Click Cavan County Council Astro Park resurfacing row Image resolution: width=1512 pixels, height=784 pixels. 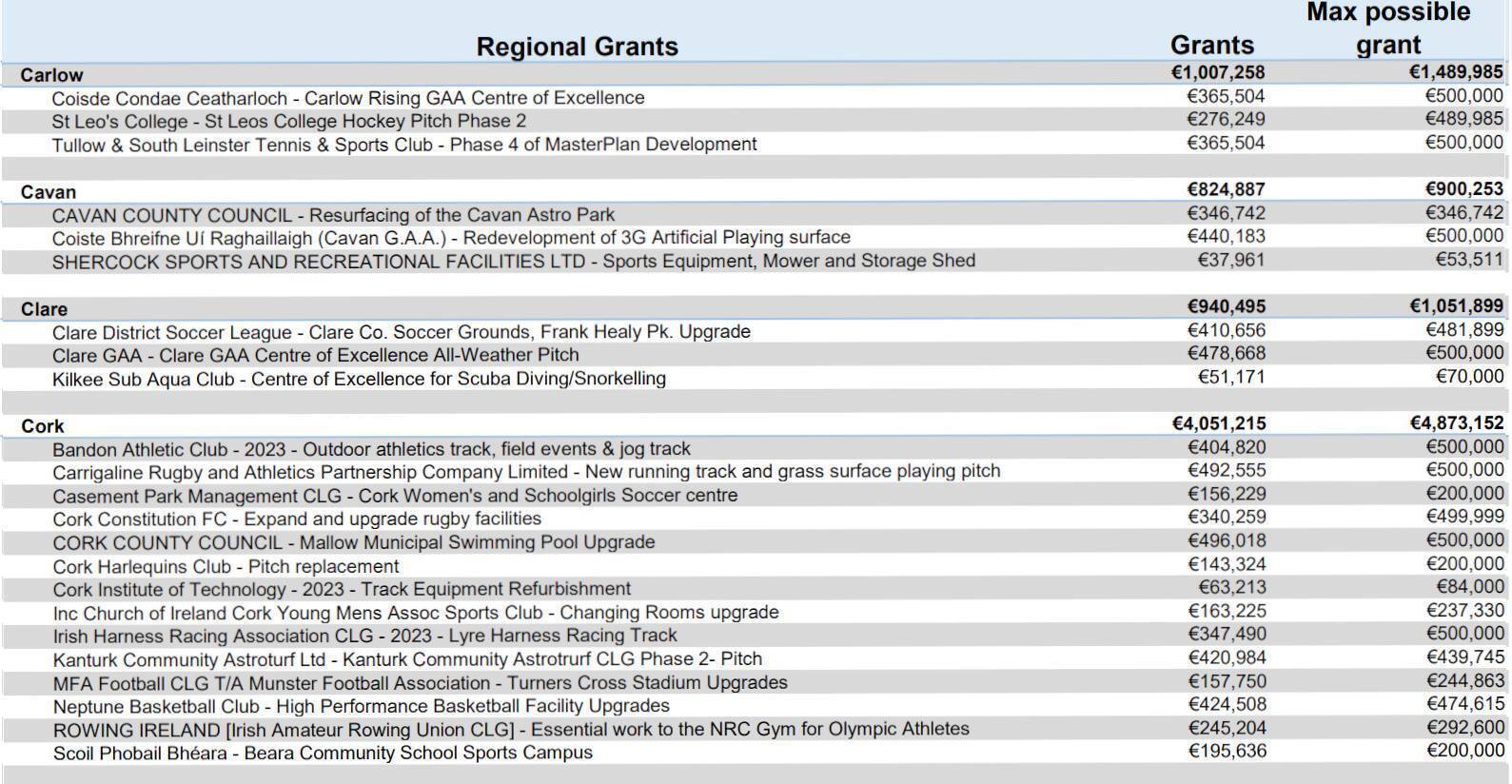point(333,215)
